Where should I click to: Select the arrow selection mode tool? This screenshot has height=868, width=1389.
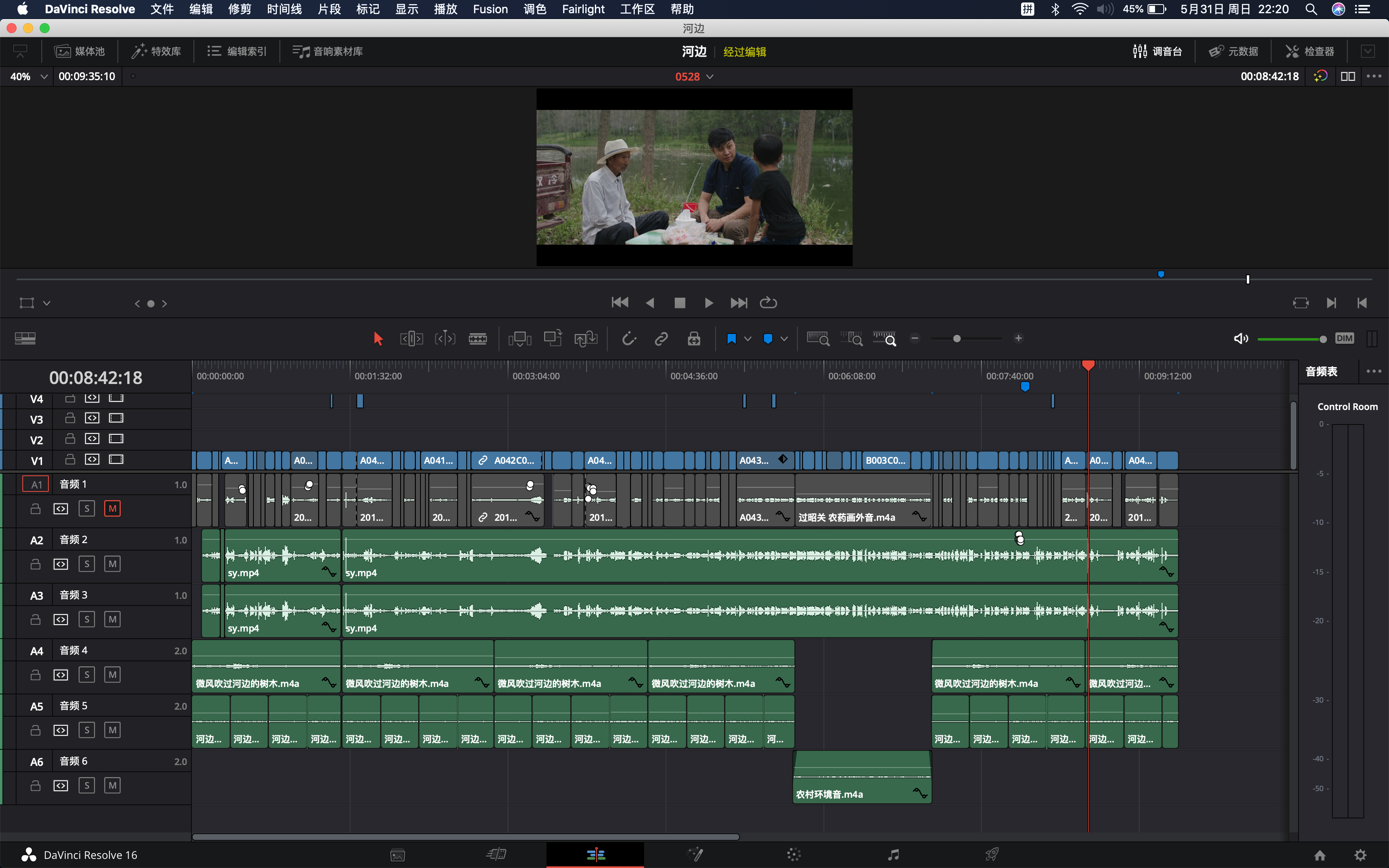pyautogui.click(x=378, y=339)
